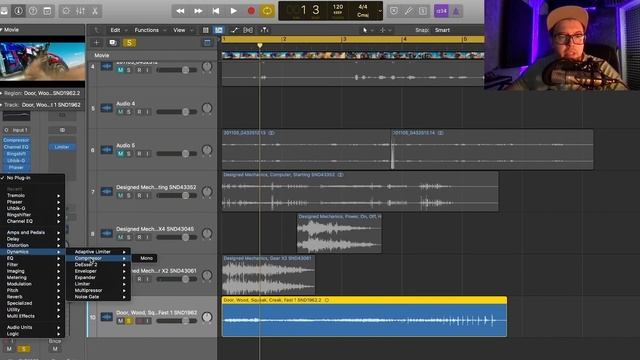Toggle the Flex show/hide icon

coord(248,30)
